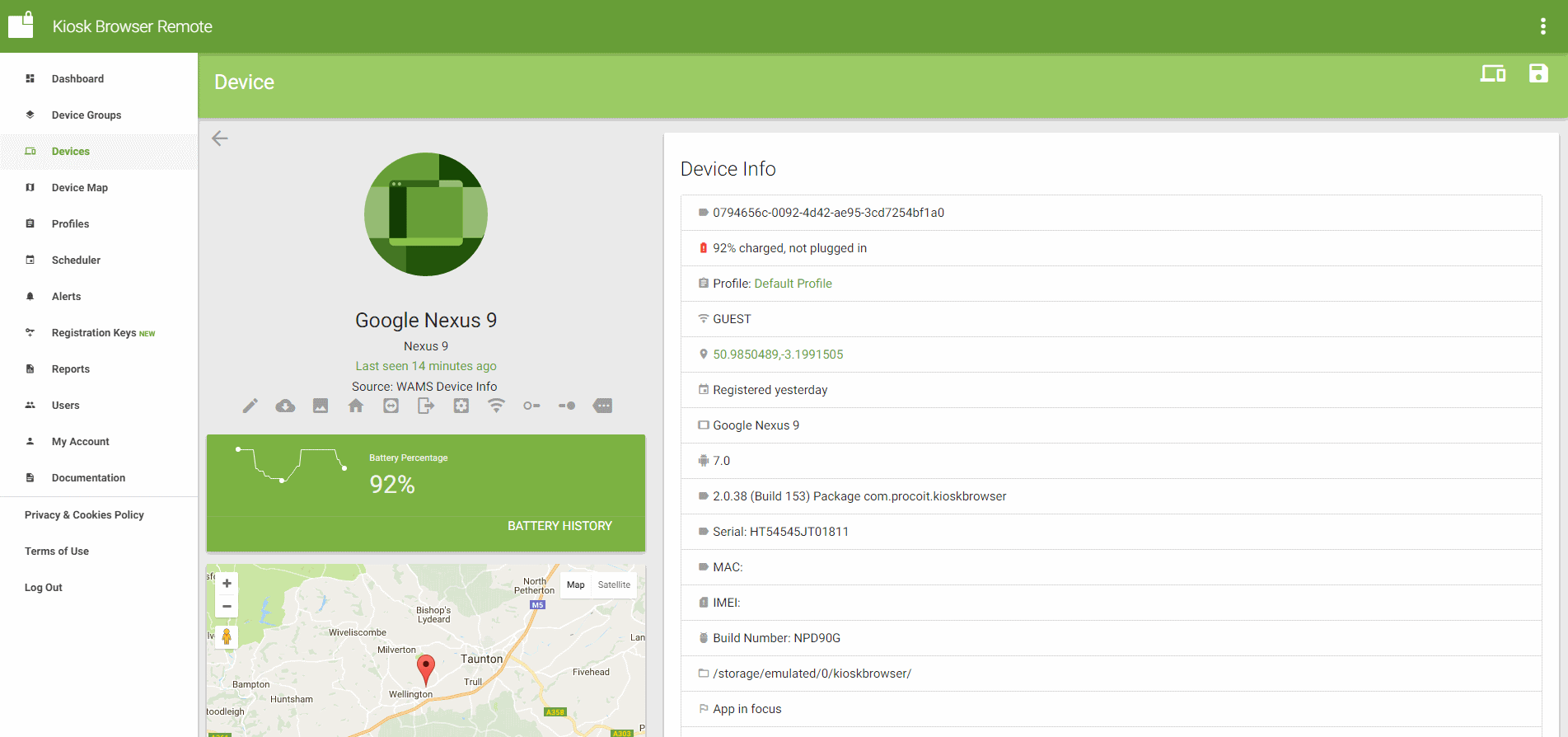The width and height of the screenshot is (1568, 737).
Task: Open Scheduler in the sidebar
Action: (x=99, y=261)
